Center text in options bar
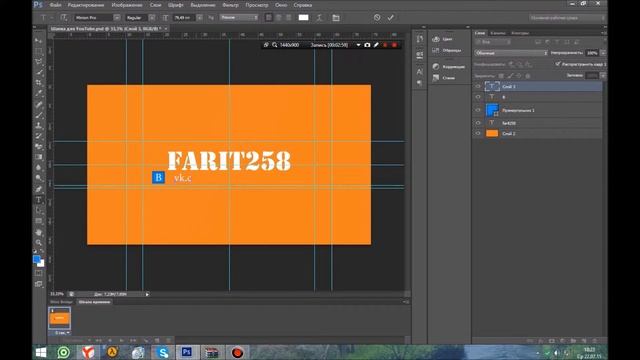 [x=278, y=18]
